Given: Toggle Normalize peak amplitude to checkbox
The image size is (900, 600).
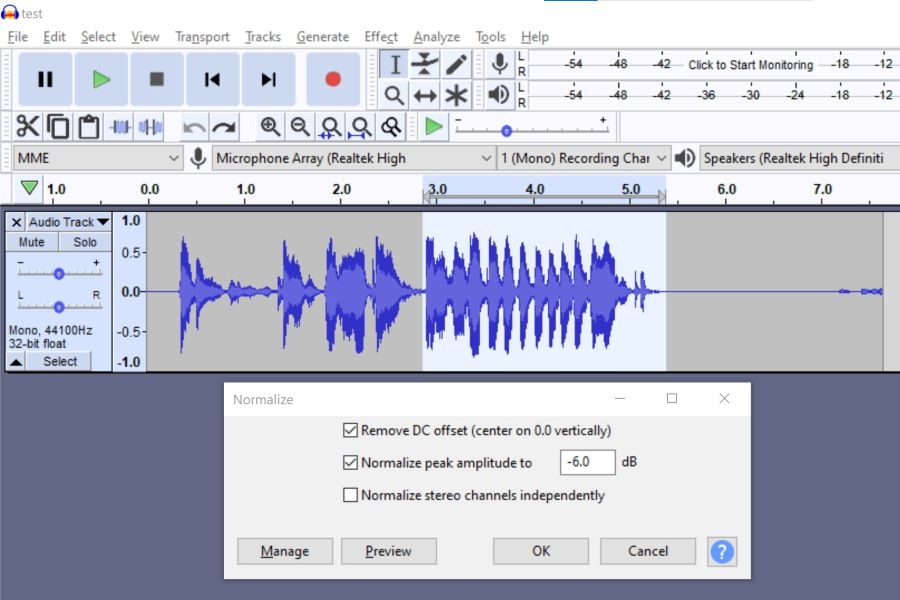Looking at the screenshot, I should [x=350, y=462].
